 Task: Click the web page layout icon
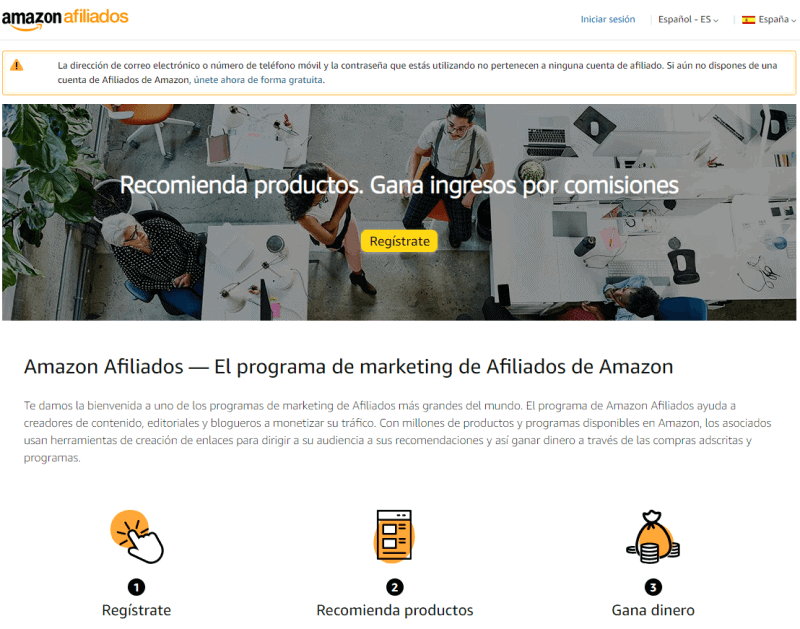click(394, 536)
